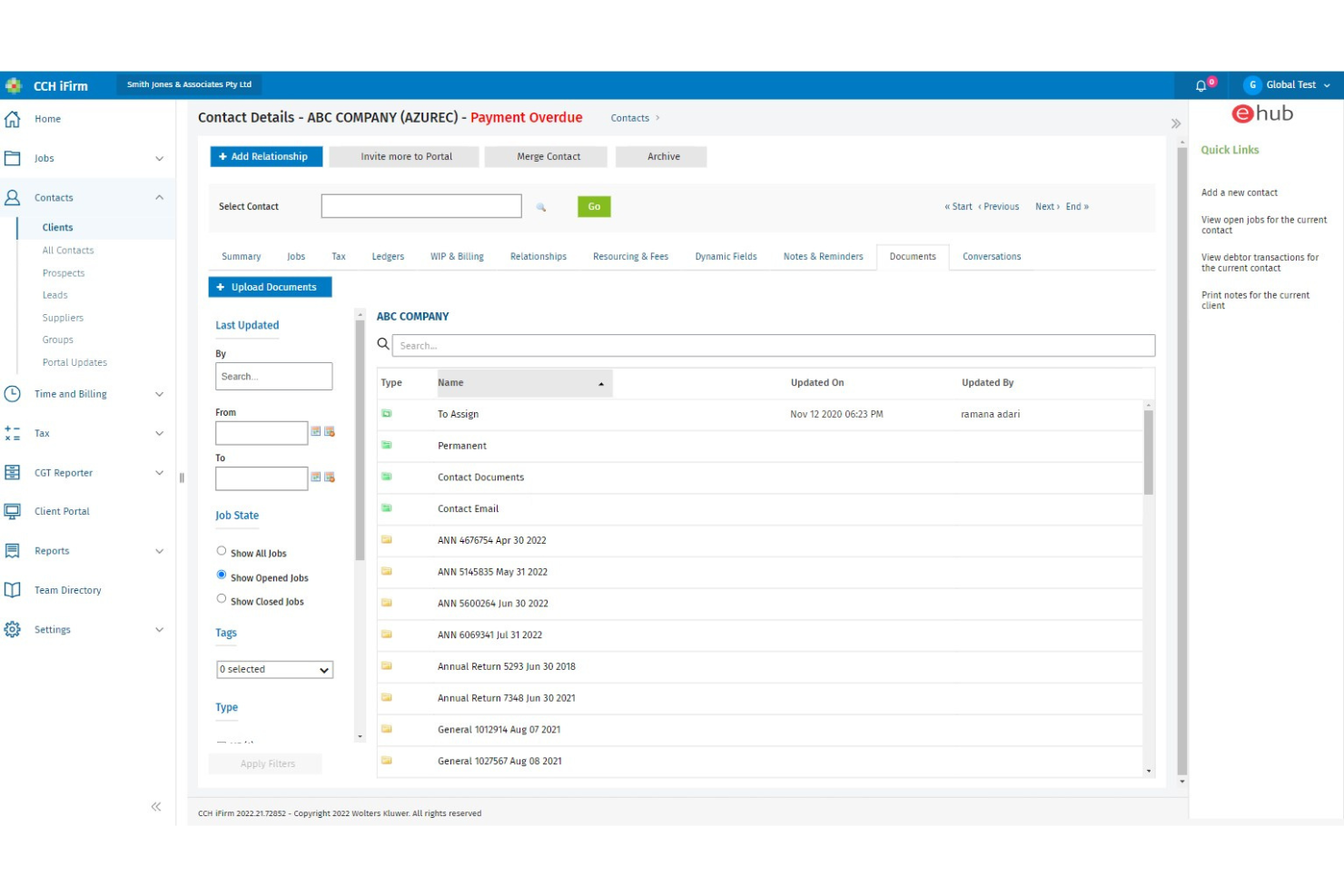
Task: Expand the Time and Billing chevron
Action: coord(160,394)
